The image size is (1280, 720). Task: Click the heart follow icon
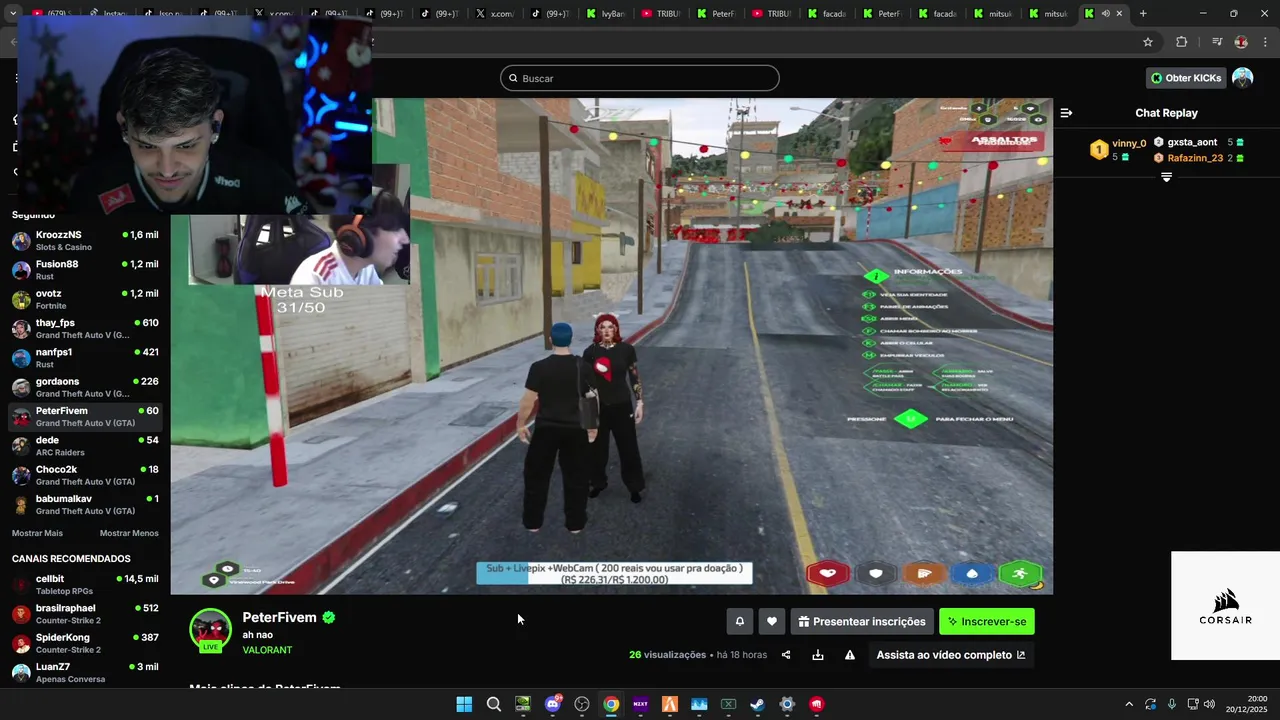(771, 621)
